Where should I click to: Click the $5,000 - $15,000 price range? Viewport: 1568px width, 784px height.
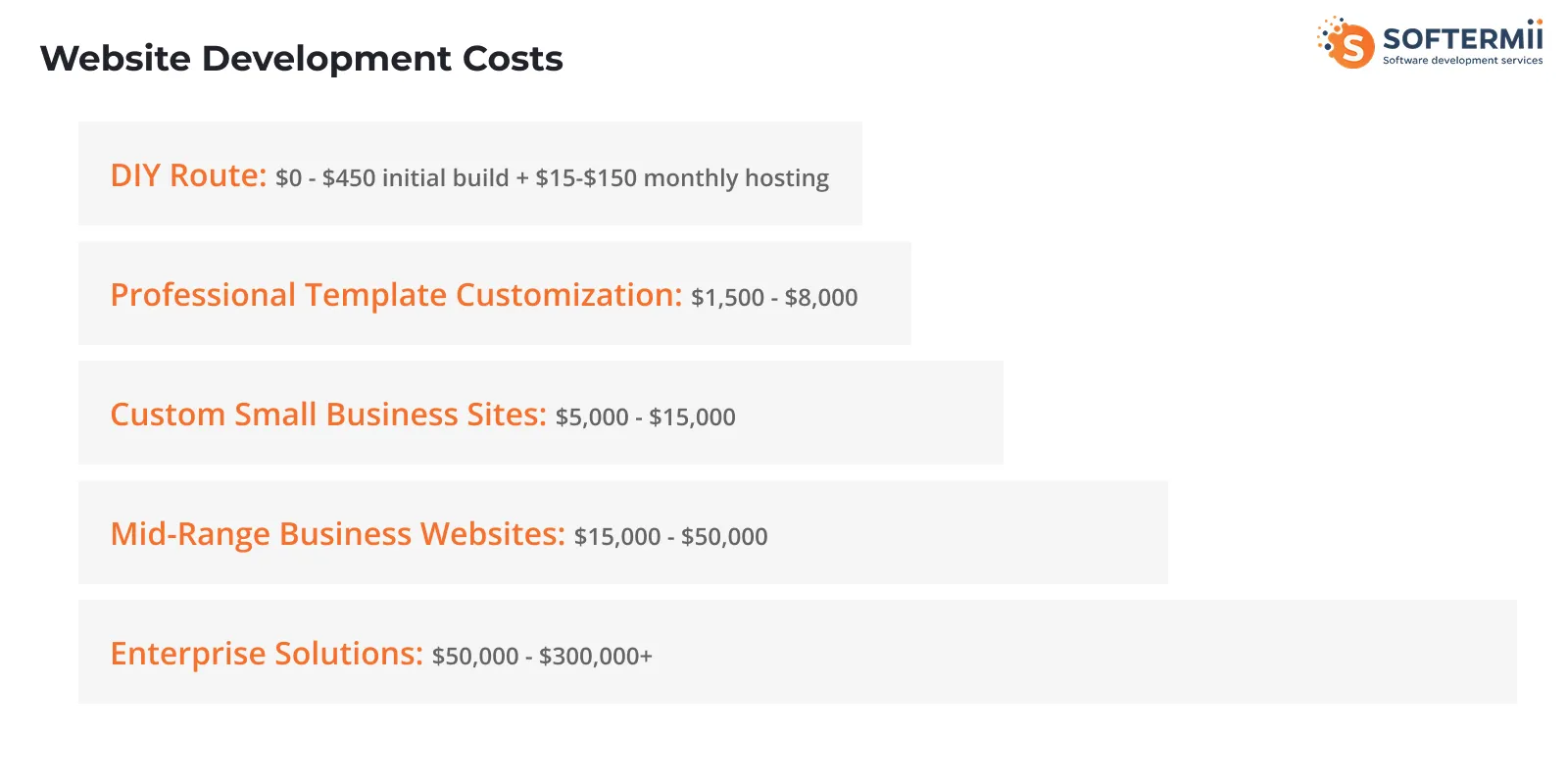click(x=645, y=417)
